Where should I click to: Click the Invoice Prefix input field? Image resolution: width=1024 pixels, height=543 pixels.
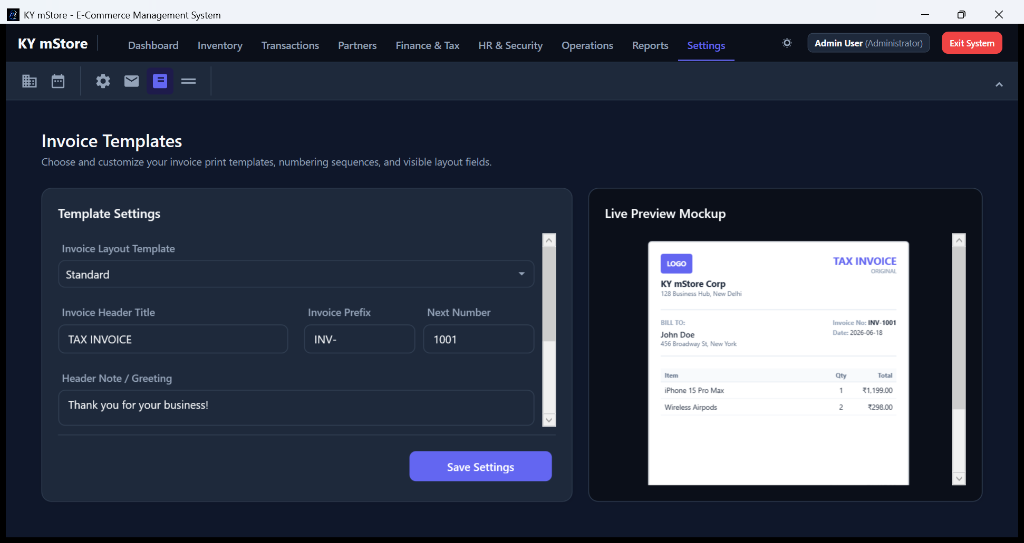pos(359,339)
